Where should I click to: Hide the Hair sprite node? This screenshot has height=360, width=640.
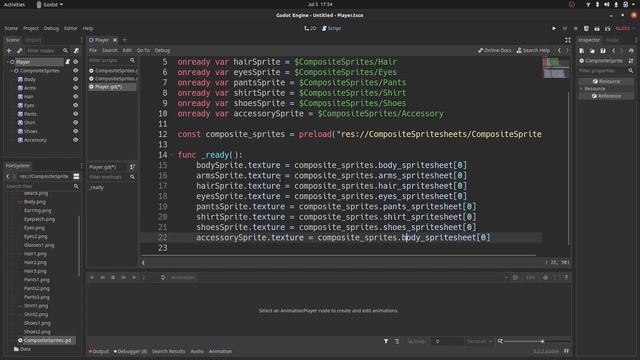pos(76,97)
